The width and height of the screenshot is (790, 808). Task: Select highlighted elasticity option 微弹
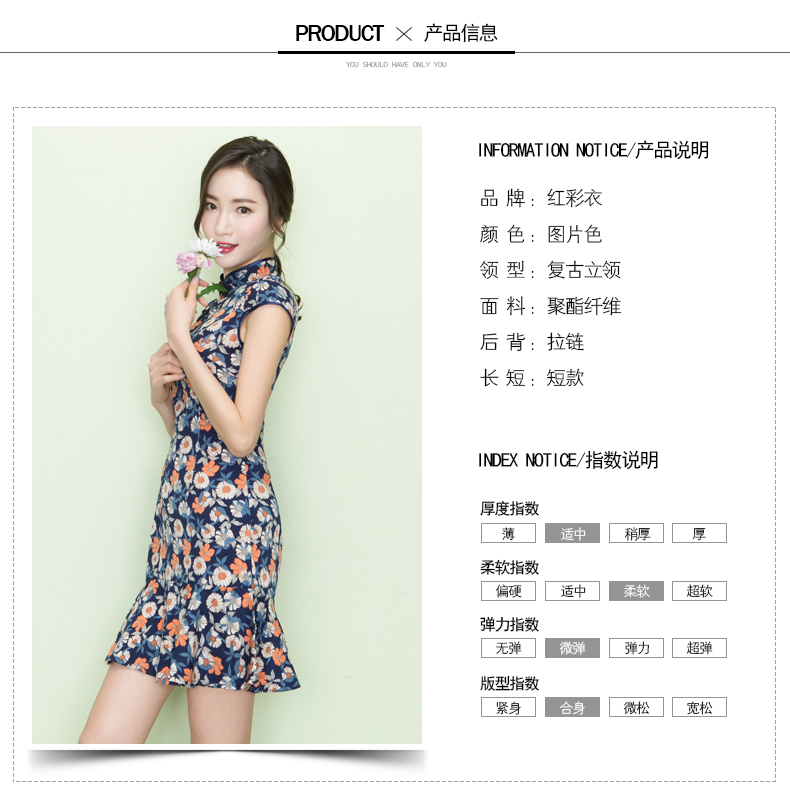(573, 648)
